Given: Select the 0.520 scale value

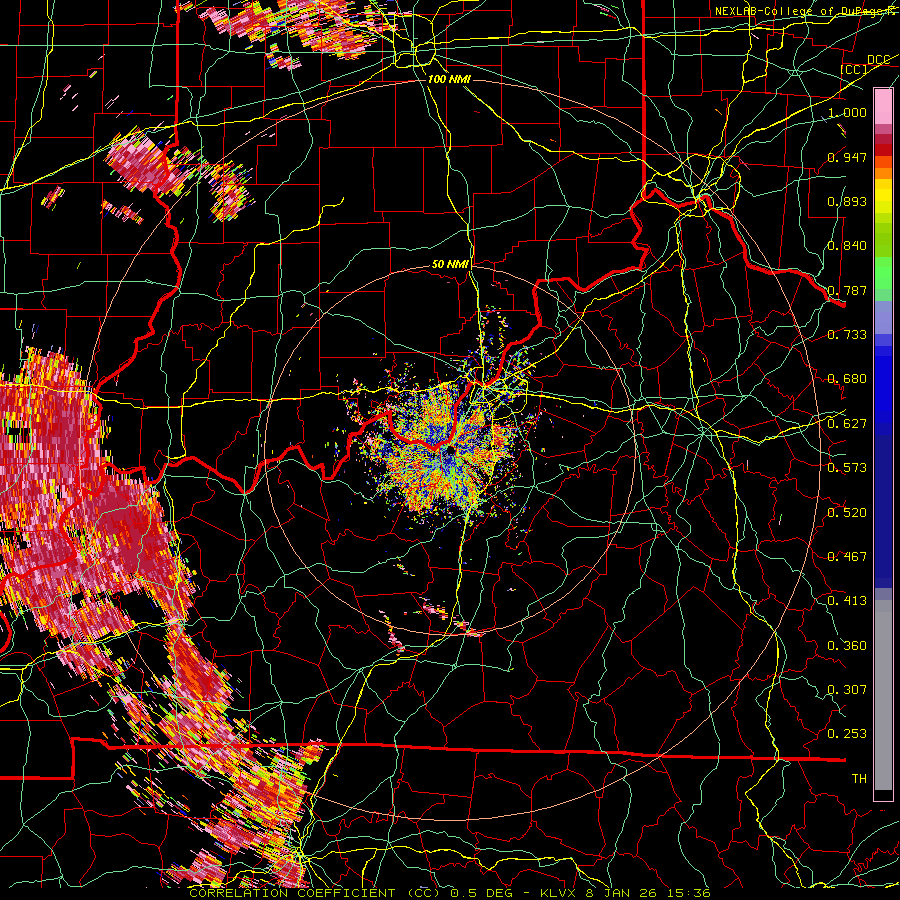Looking at the screenshot, I should click(x=847, y=513).
